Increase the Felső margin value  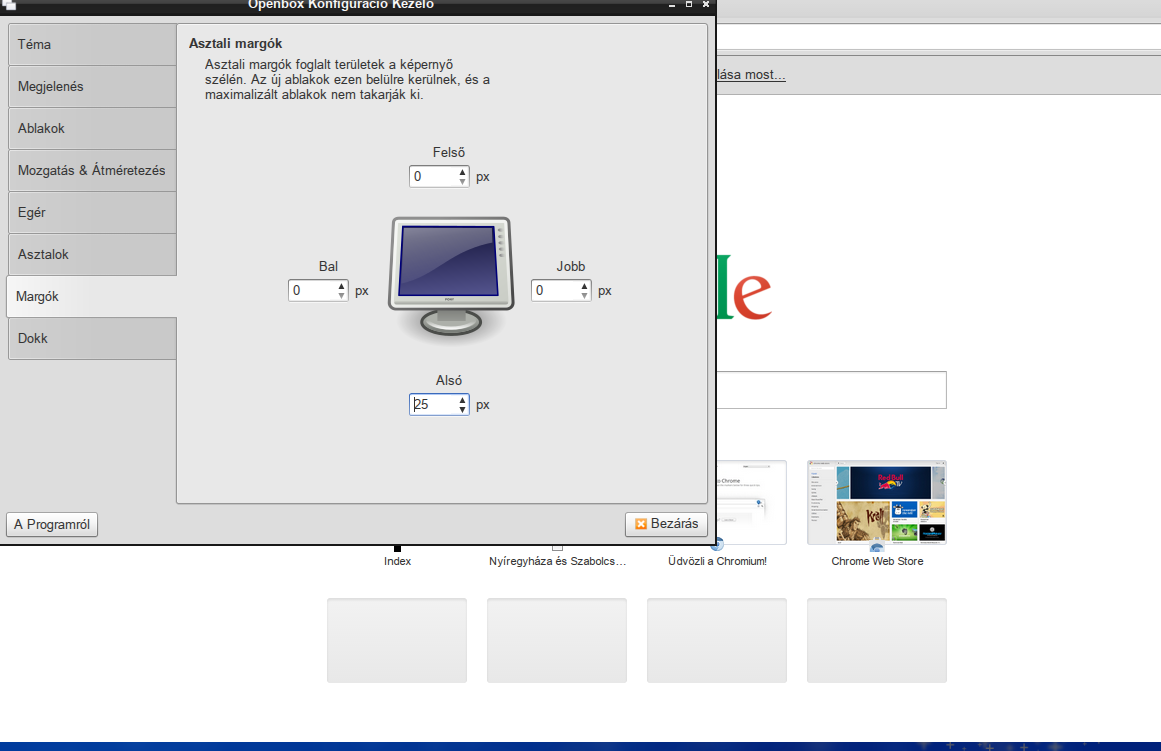(x=463, y=172)
